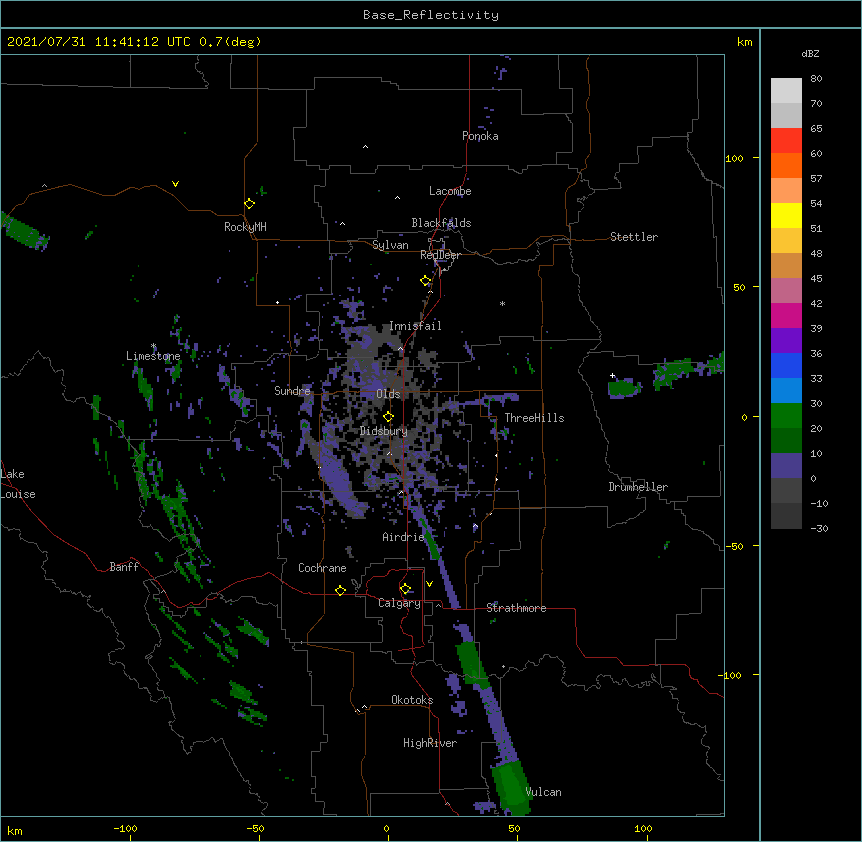Viewport: 862px width, 842px height.
Task: Click the yellow diamond marker between Olds and Didsbury
Action: pos(388,417)
